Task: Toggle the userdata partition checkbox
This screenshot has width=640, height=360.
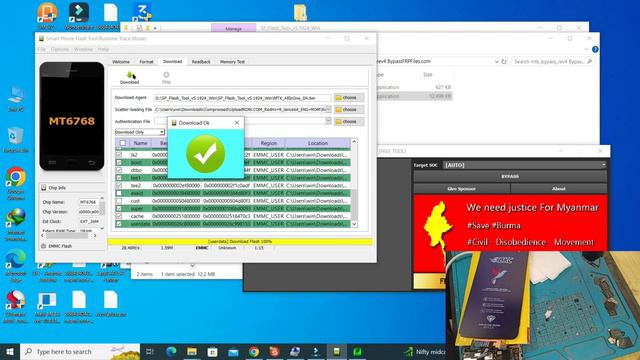Action: pyautogui.click(x=119, y=224)
